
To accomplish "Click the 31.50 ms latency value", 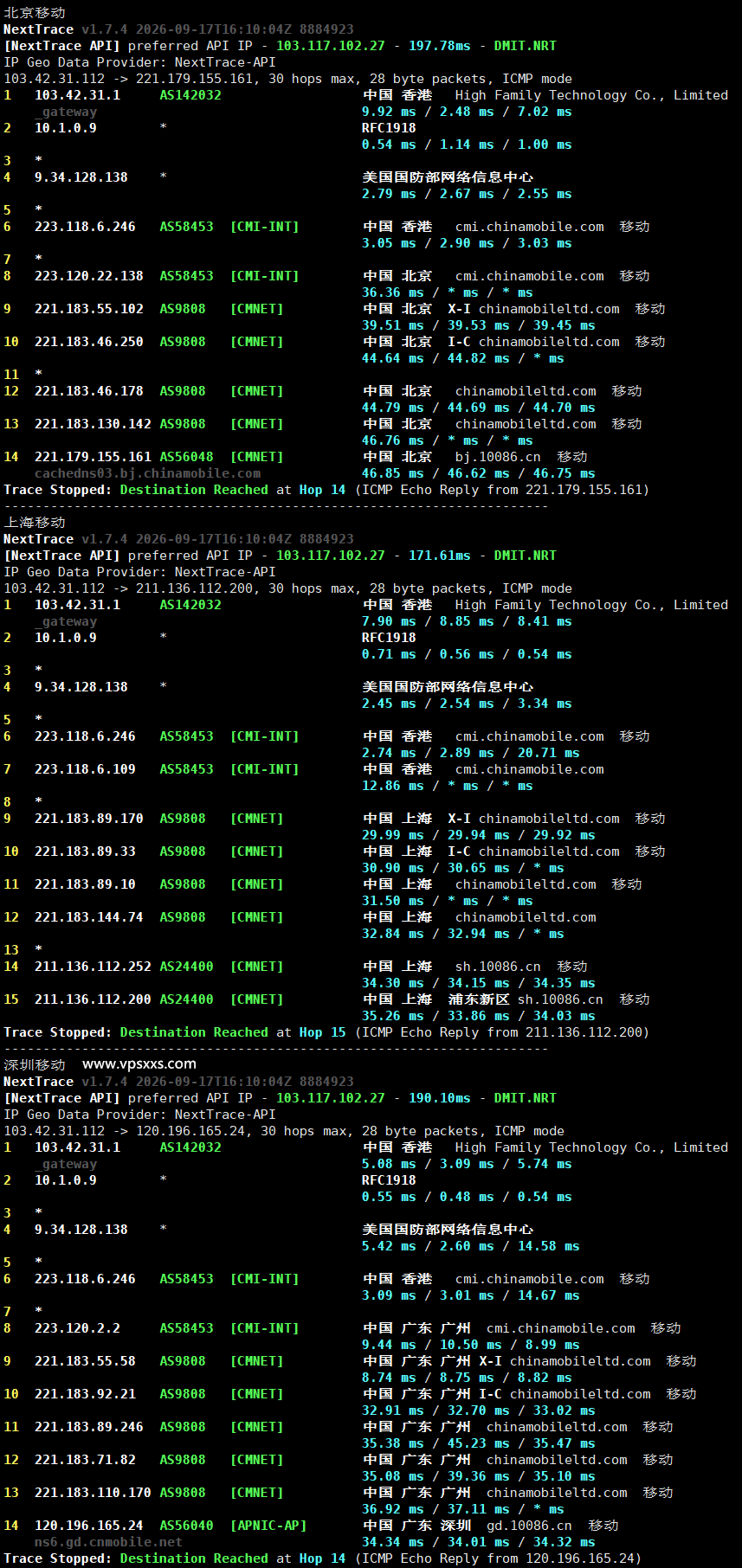I will (x=393, y=901).
